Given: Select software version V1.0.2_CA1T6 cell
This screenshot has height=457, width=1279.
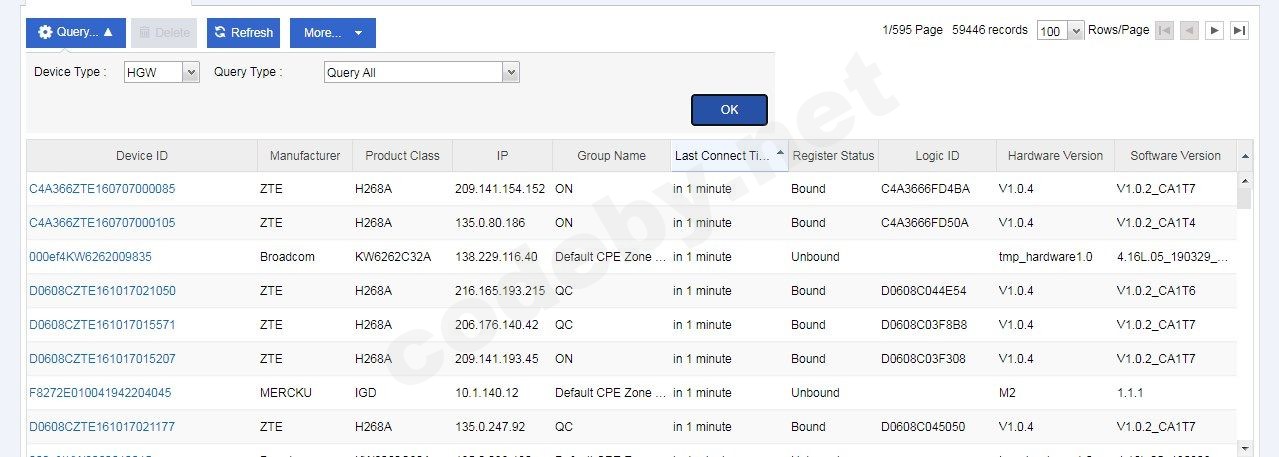Looking at the screenshot, I should [x=1156, y=291].
